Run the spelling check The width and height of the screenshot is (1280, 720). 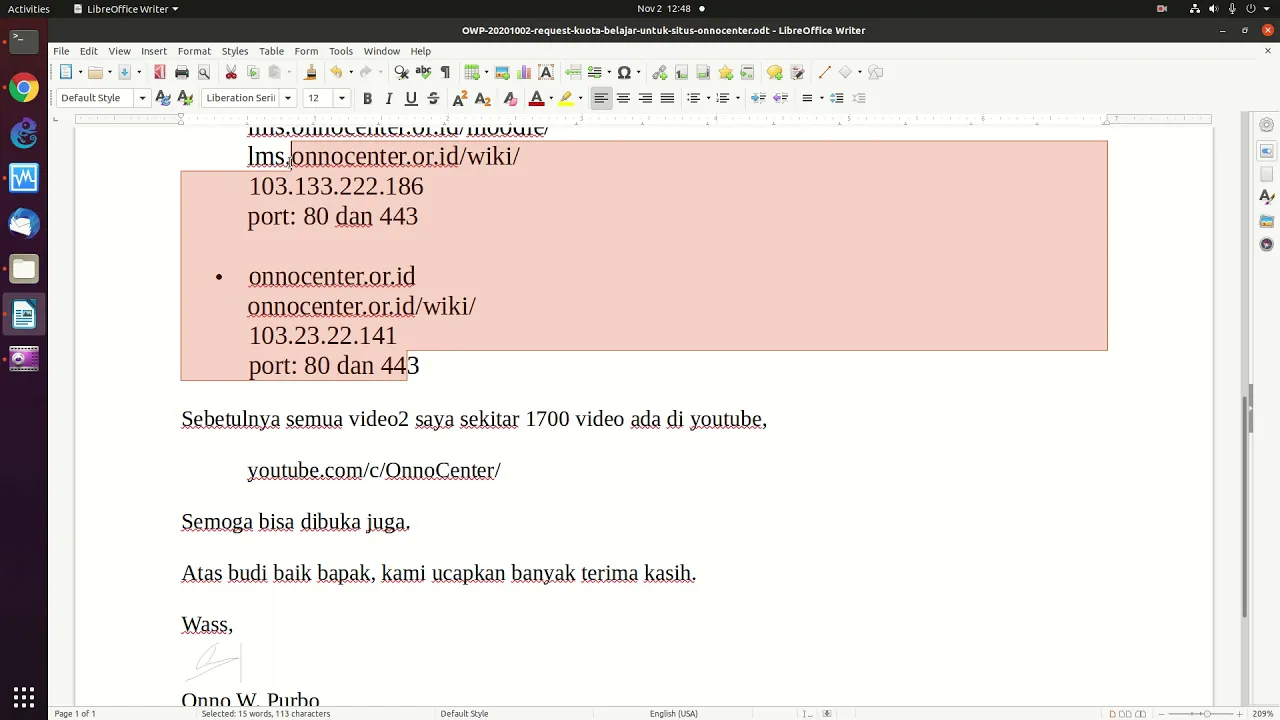pos(423,72)
